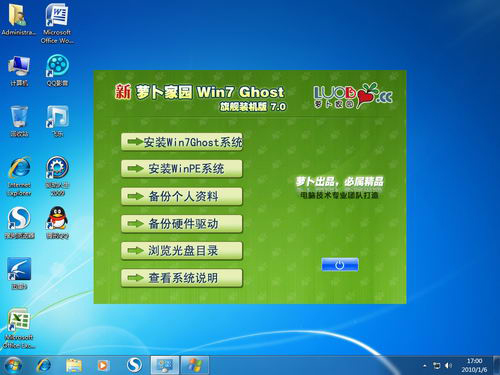The height and width of the screenshot is (375, 500).
Task: Click the Sogou browser taskbar icon
Action: point(134,365)
